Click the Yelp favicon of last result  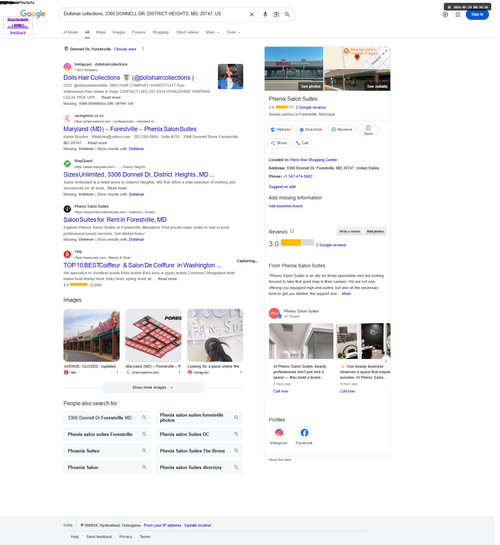67,254
